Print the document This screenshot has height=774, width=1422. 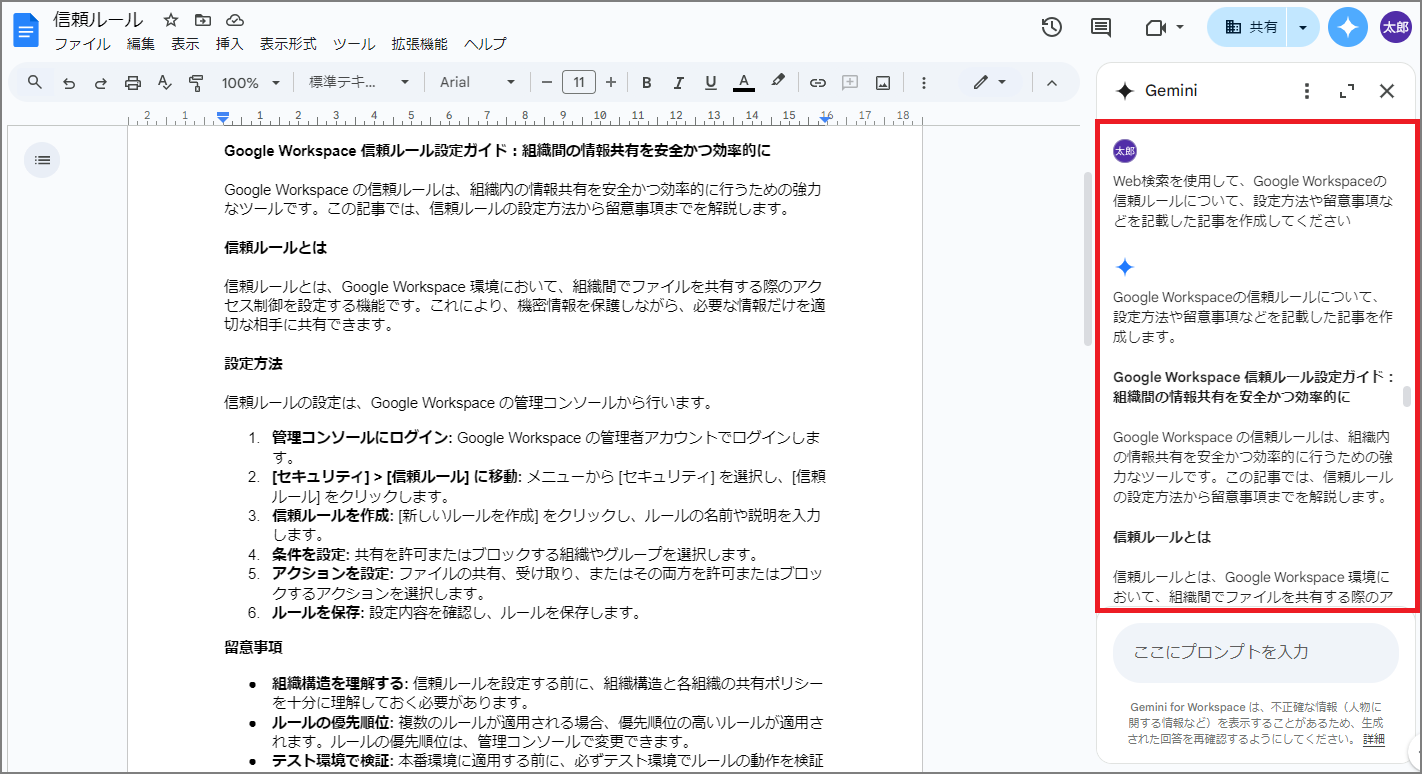click(x=133, y=82)
